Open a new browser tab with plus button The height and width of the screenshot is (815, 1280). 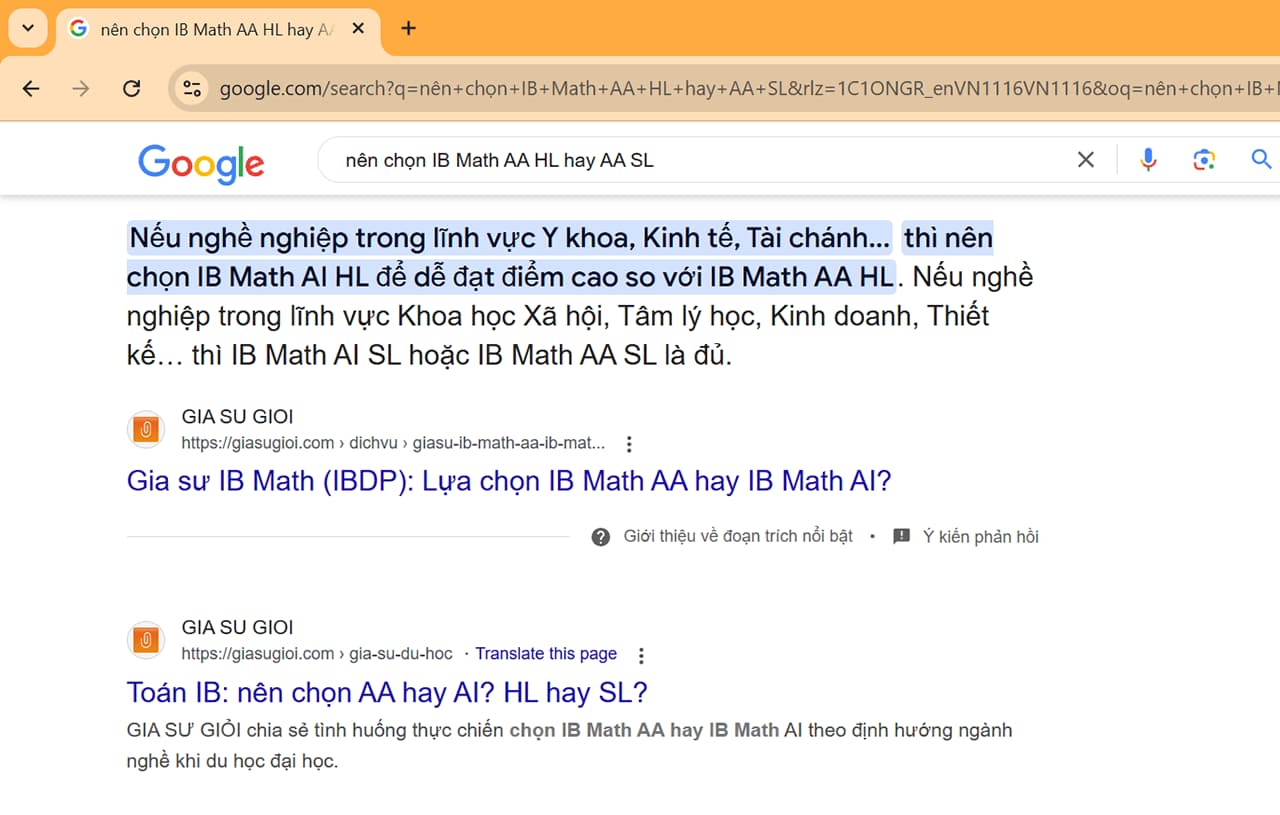[408, 28]
